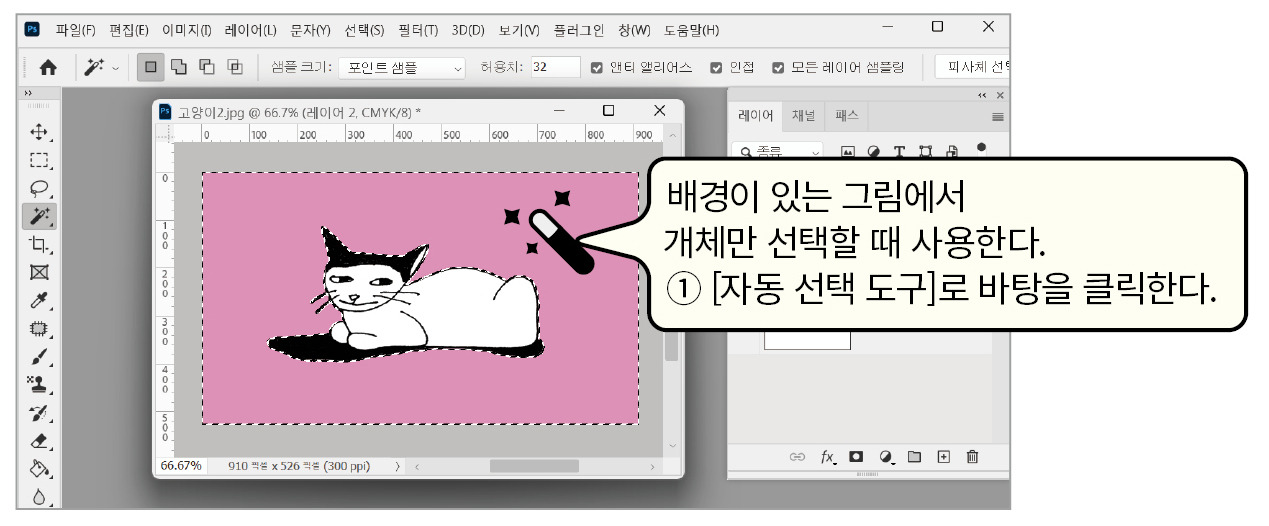
Task: Toggle 모든 레이어 샘플링 checkbox
Action: (x=778, y=68)
